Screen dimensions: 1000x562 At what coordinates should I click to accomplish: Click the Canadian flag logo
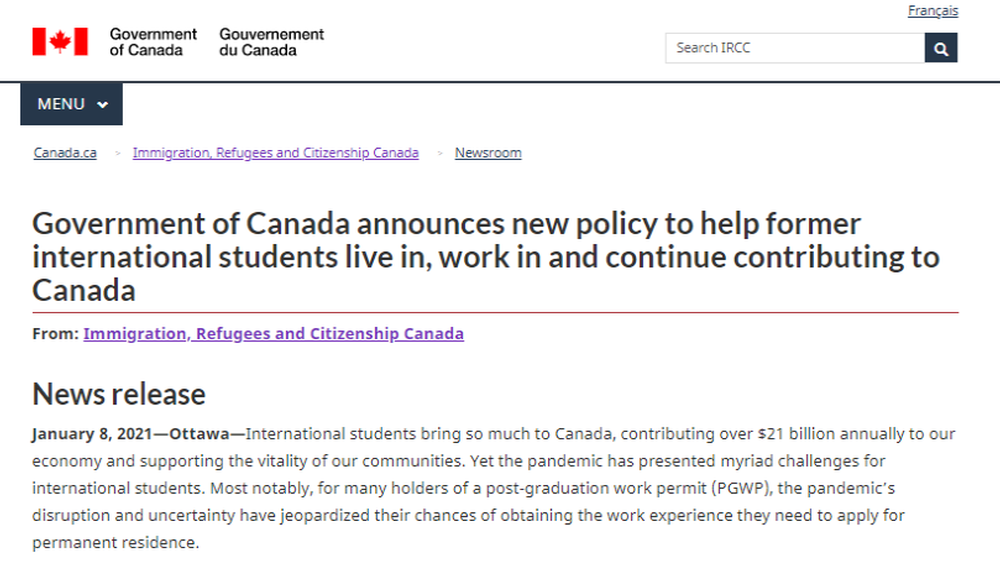[x=60, y=41]
